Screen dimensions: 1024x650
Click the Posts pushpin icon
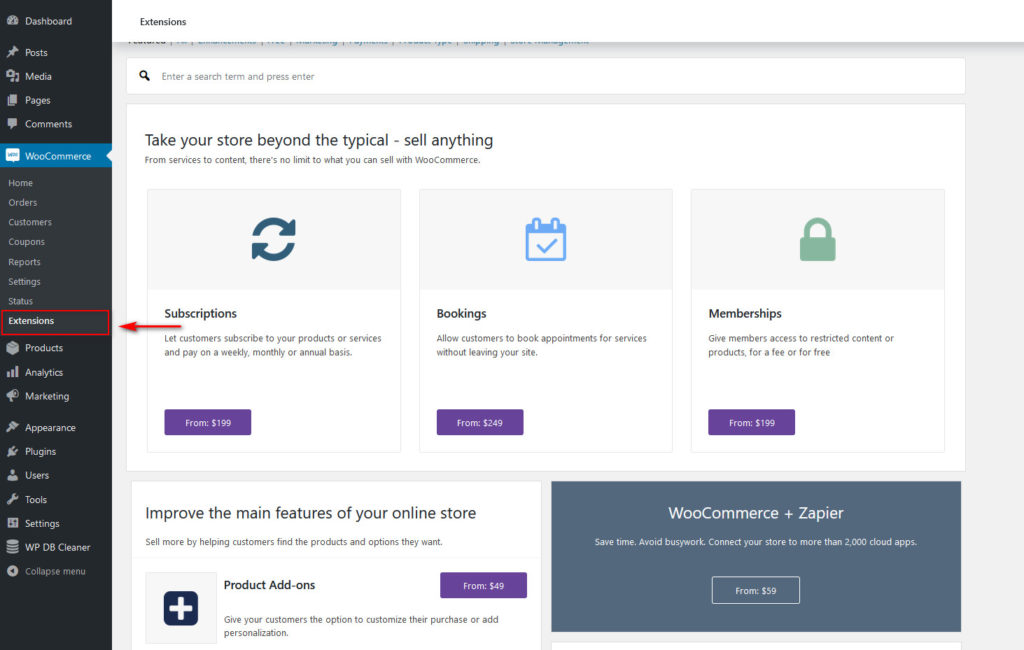coord(12,52)
